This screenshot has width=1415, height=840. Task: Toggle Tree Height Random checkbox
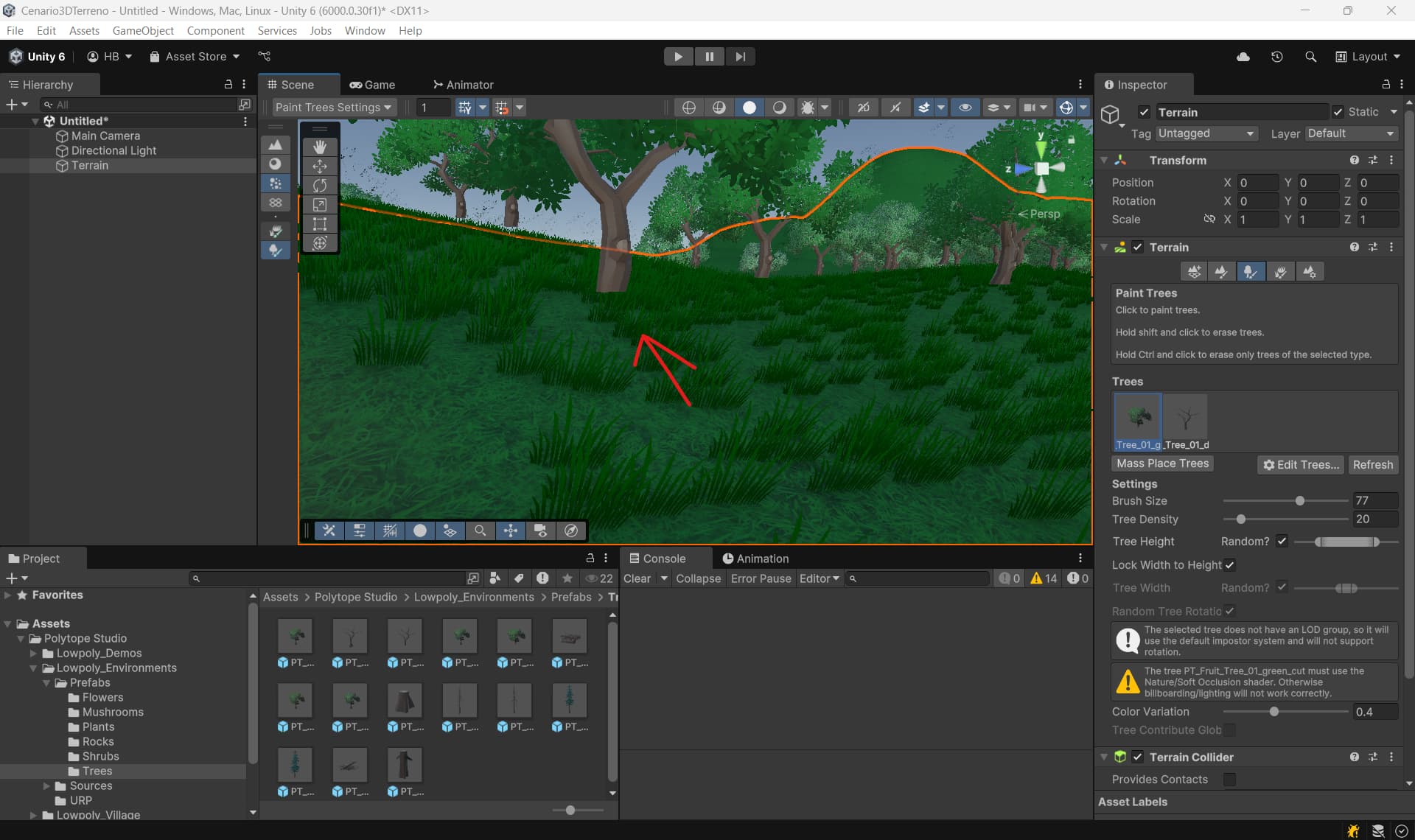tap(1282, 542)
